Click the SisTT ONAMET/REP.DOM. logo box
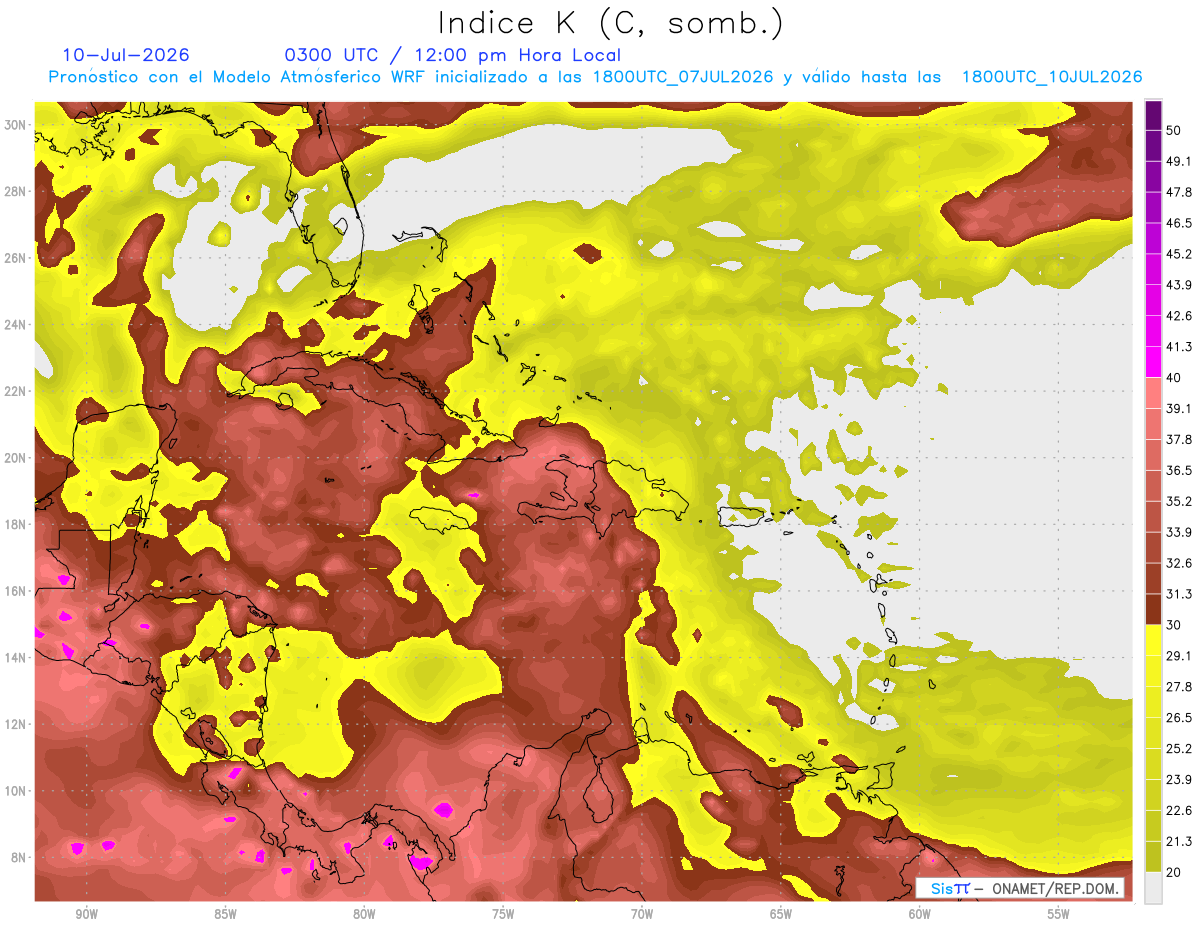Image resolution: width=1200 pixels, height=927 pixels. pos(1020,888)
